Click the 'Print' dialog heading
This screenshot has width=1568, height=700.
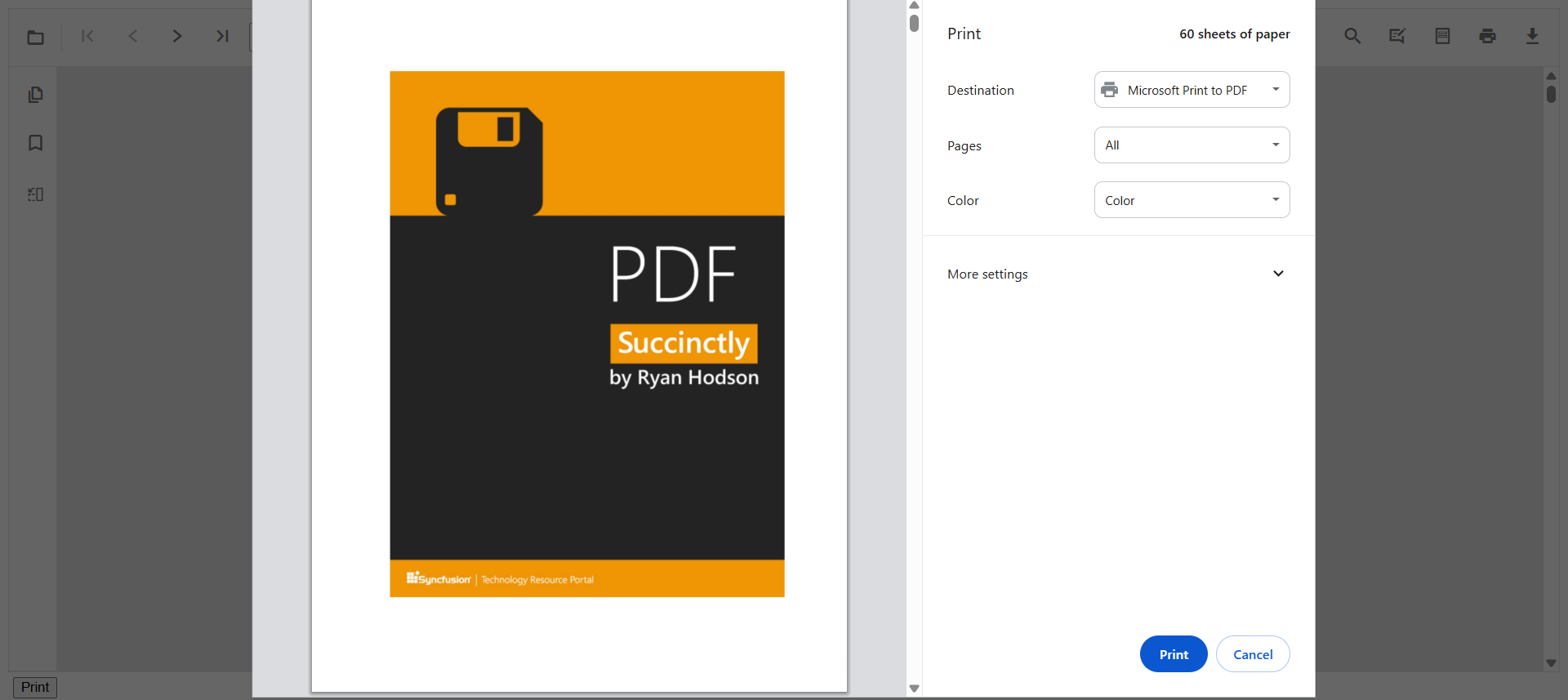[964, 33]
